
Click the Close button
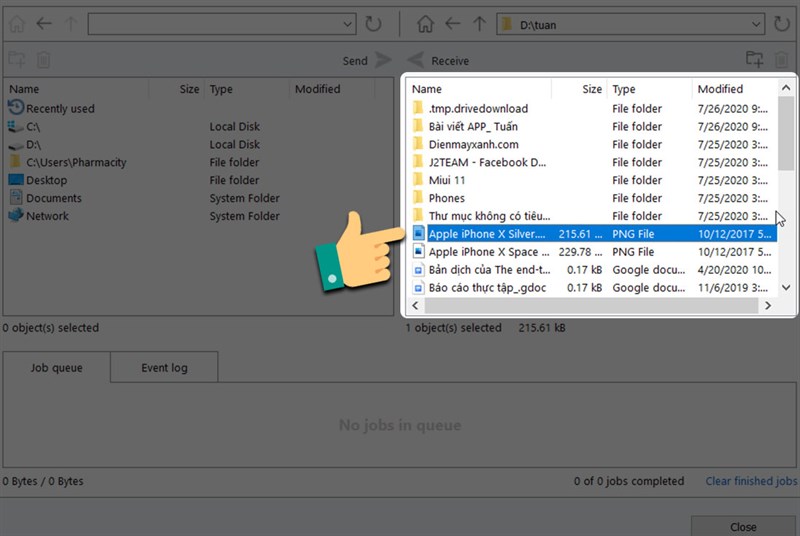(x=743, y=527)
